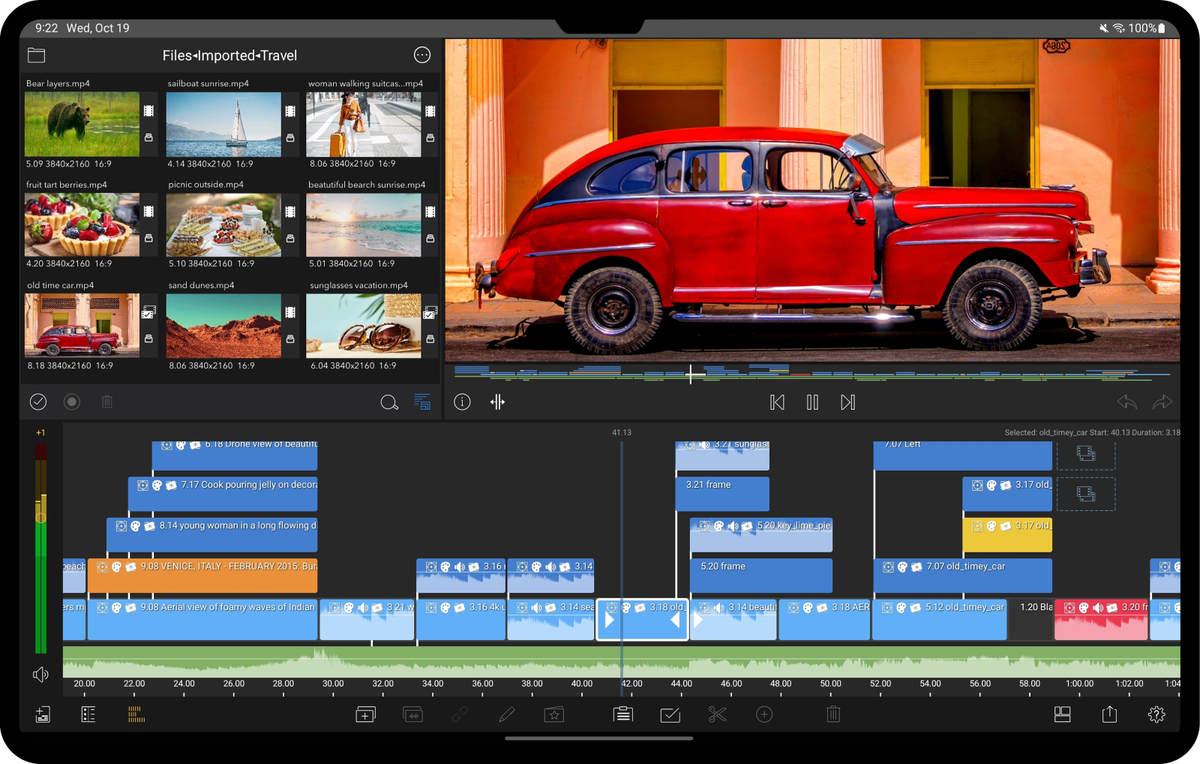Viewport: 1200px width, 764px height.
Task: Tap the filmstrip icon beside sand dunes clip
Action: (290, 312)
